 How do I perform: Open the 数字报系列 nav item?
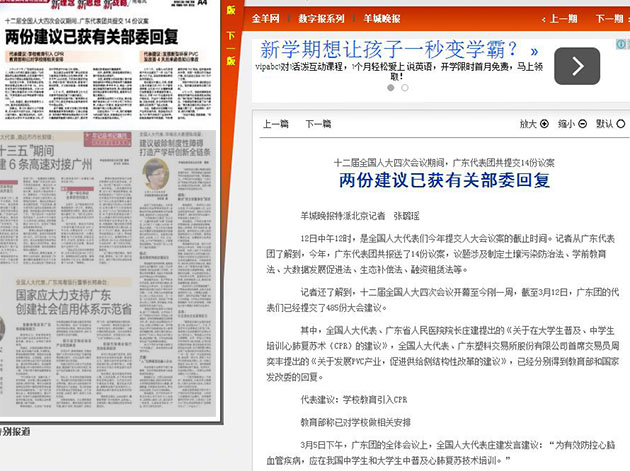coord(321,19)
